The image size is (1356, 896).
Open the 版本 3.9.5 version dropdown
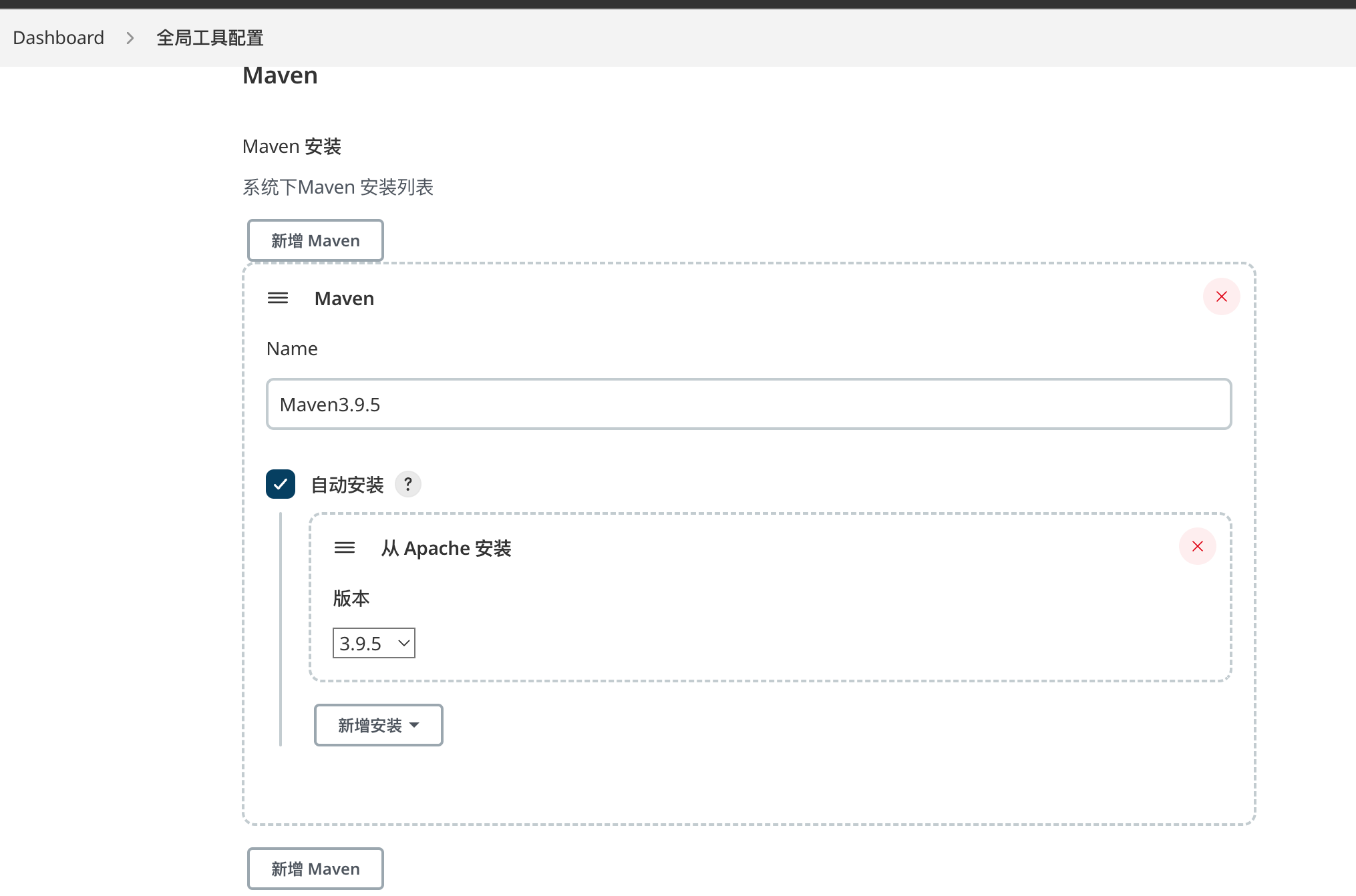coord(373,643)
